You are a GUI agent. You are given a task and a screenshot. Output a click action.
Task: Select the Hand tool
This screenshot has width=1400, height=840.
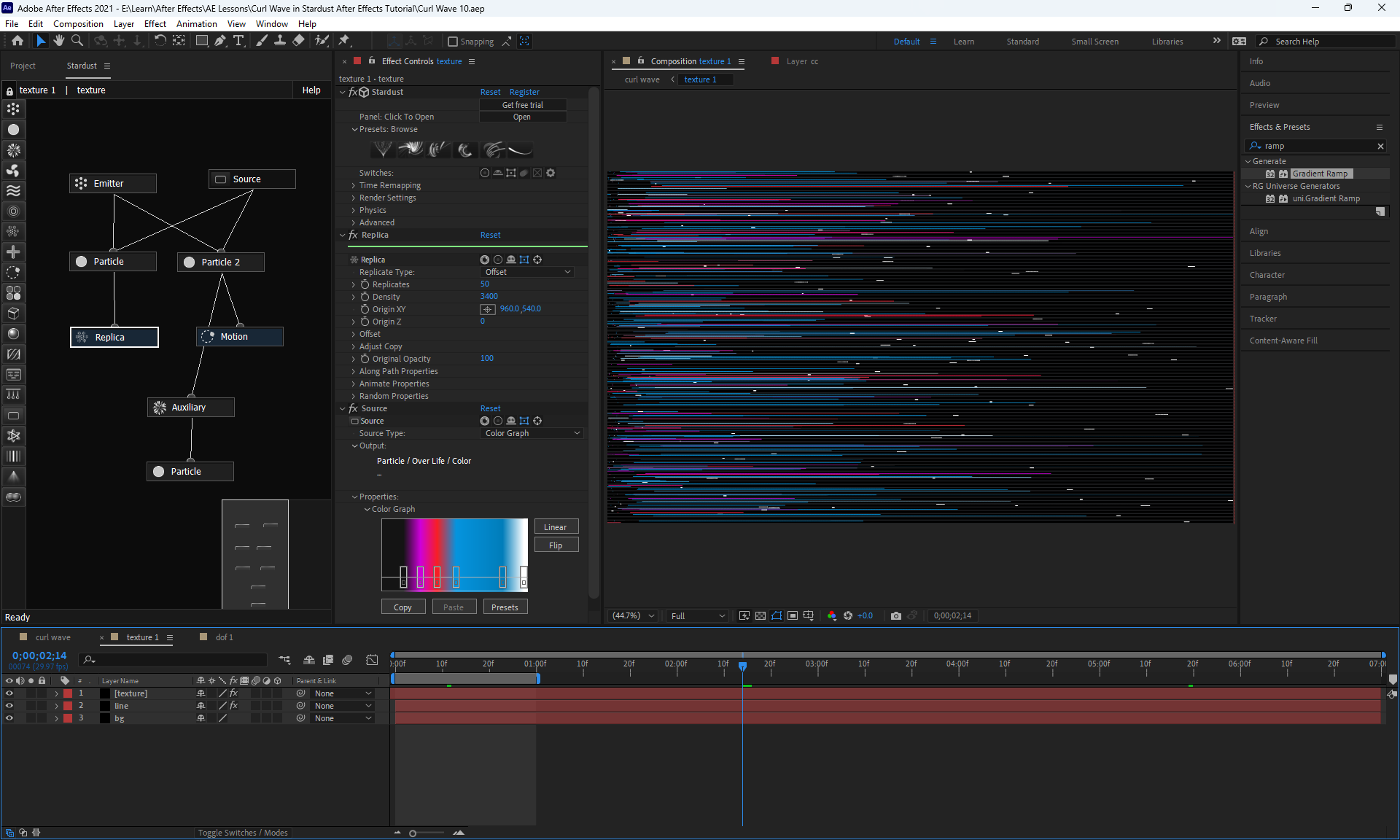[x=59, y=41]
